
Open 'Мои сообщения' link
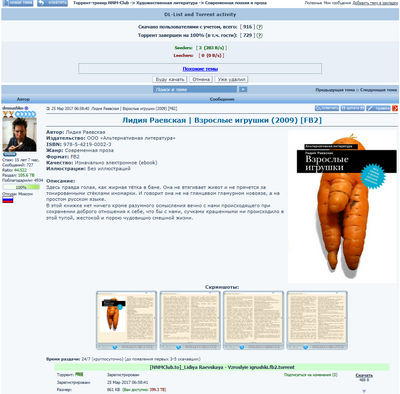click(x=338, y=3)
